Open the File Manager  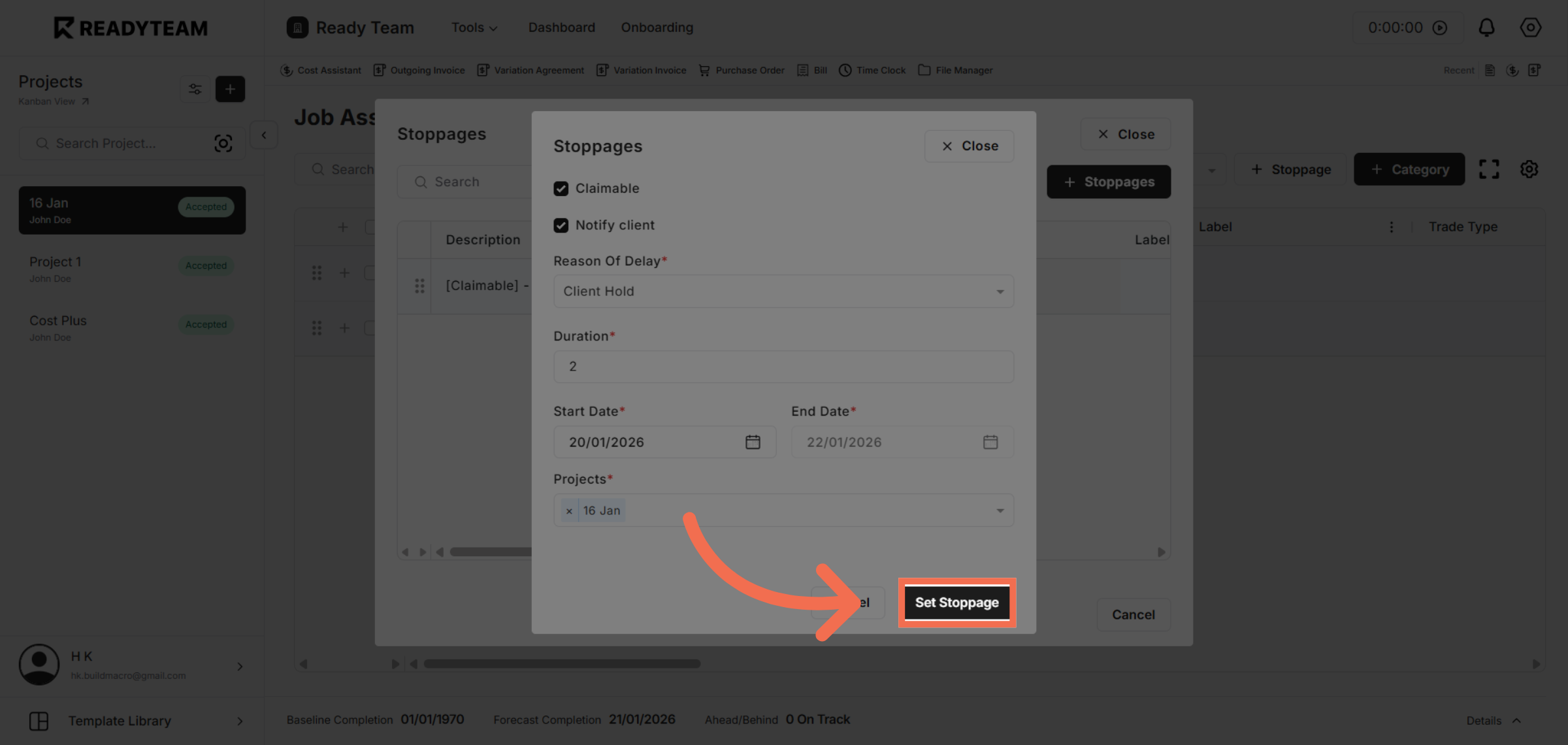point(955,70)
